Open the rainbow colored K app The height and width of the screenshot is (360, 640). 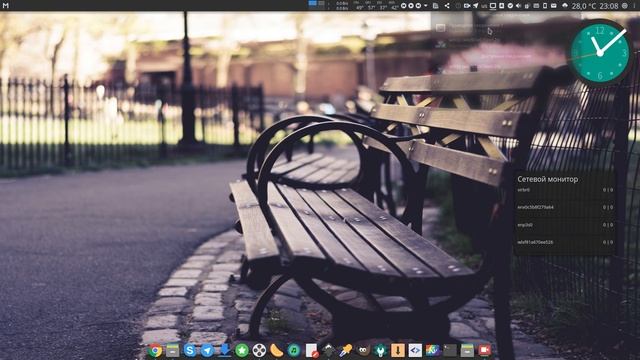tap(433, 351)
